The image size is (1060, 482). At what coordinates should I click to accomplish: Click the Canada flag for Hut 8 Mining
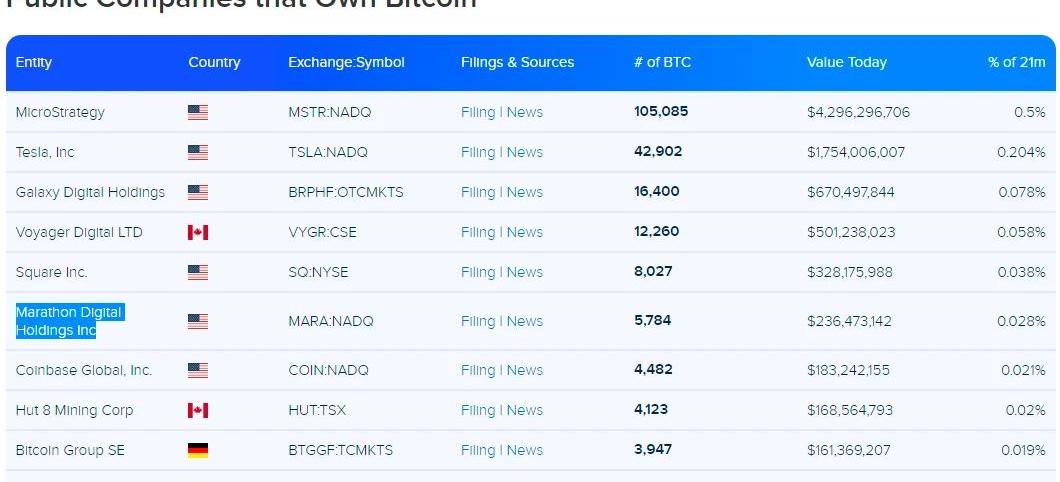pyautogui.click(x=198, y=410)
